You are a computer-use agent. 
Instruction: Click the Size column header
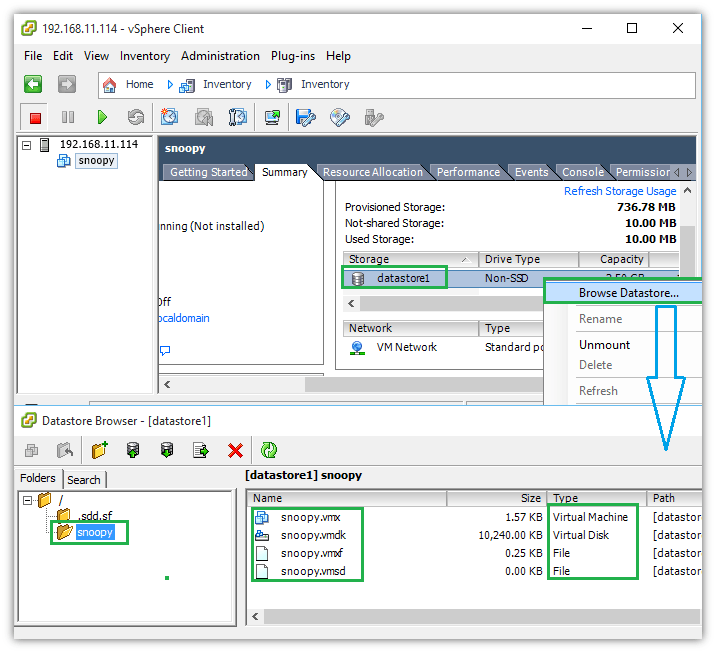[x=496, y=498]
